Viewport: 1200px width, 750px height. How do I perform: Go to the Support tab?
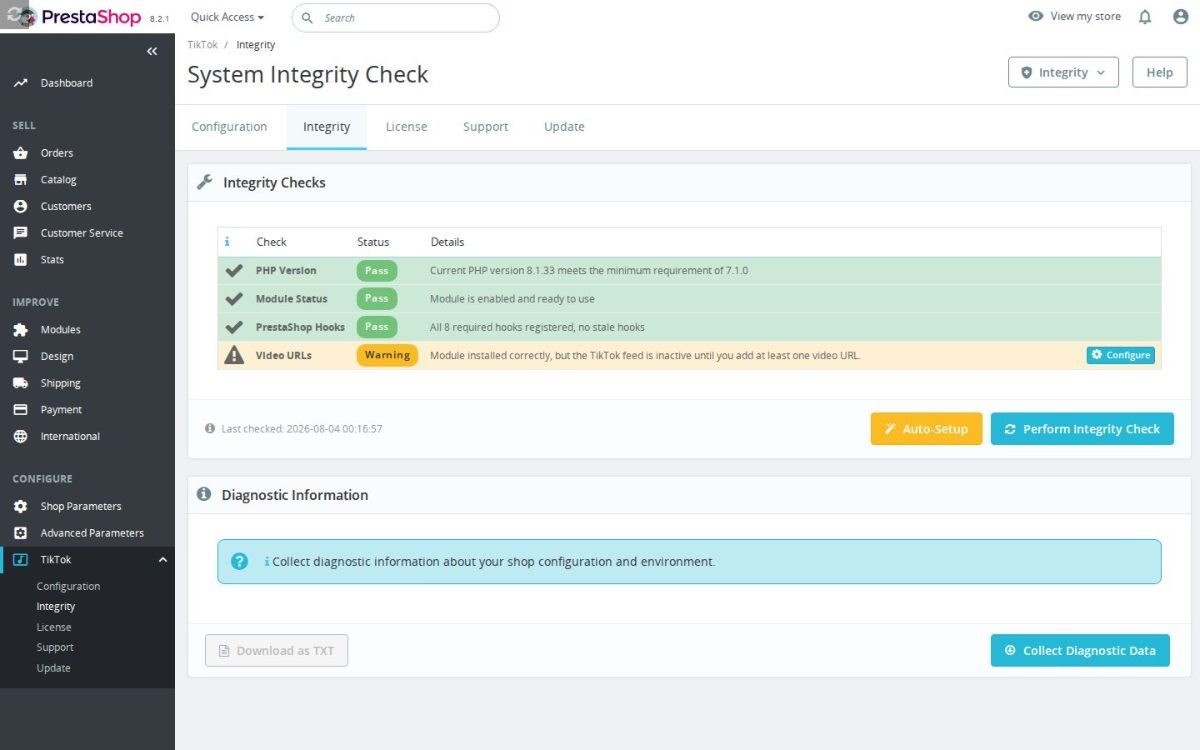(486, 127)
